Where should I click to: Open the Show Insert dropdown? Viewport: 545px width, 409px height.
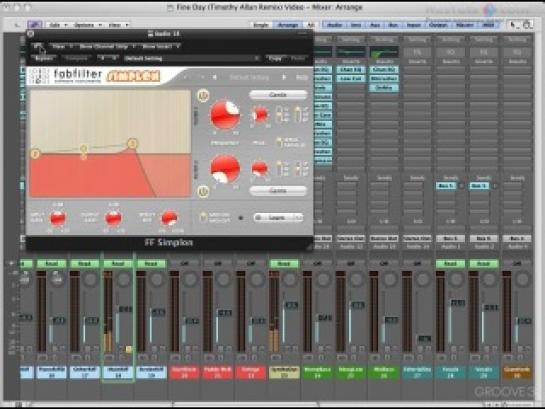[160, 46]
